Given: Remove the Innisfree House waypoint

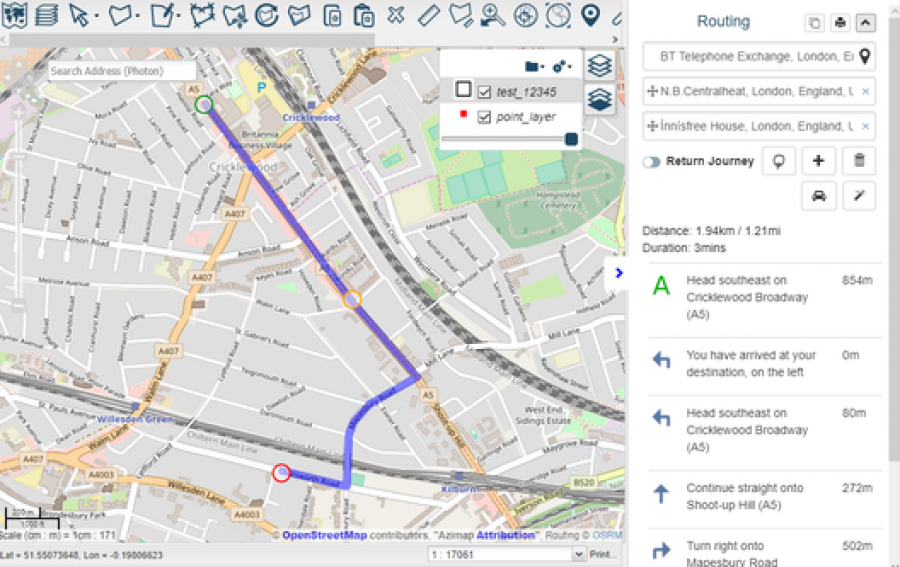Looking at the screenshot, I should (x=866, y=126).
